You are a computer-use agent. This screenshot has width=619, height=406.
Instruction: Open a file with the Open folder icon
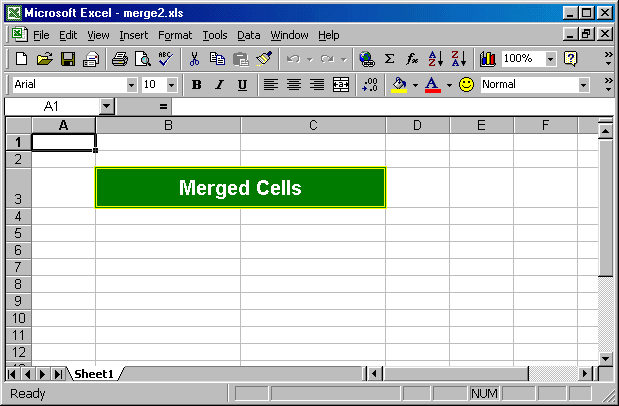point(45,59)
